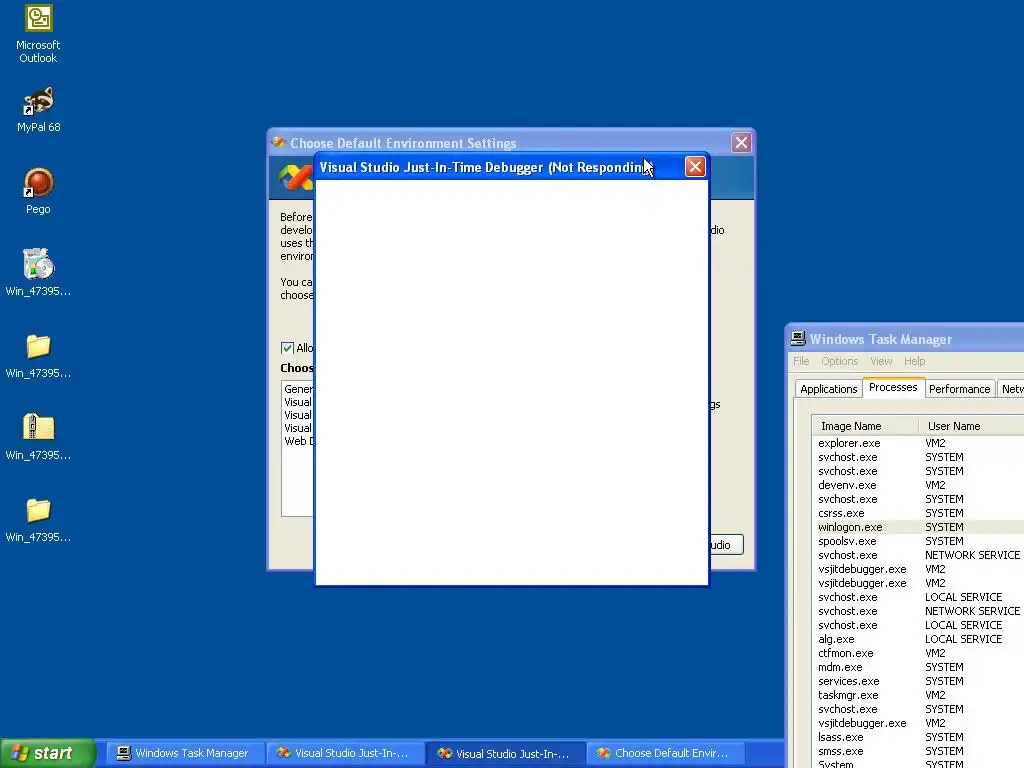This screenshot has width=1024, height=768.
Task: Select the Gener... entry in settings list
Action: tap(298, 389)
